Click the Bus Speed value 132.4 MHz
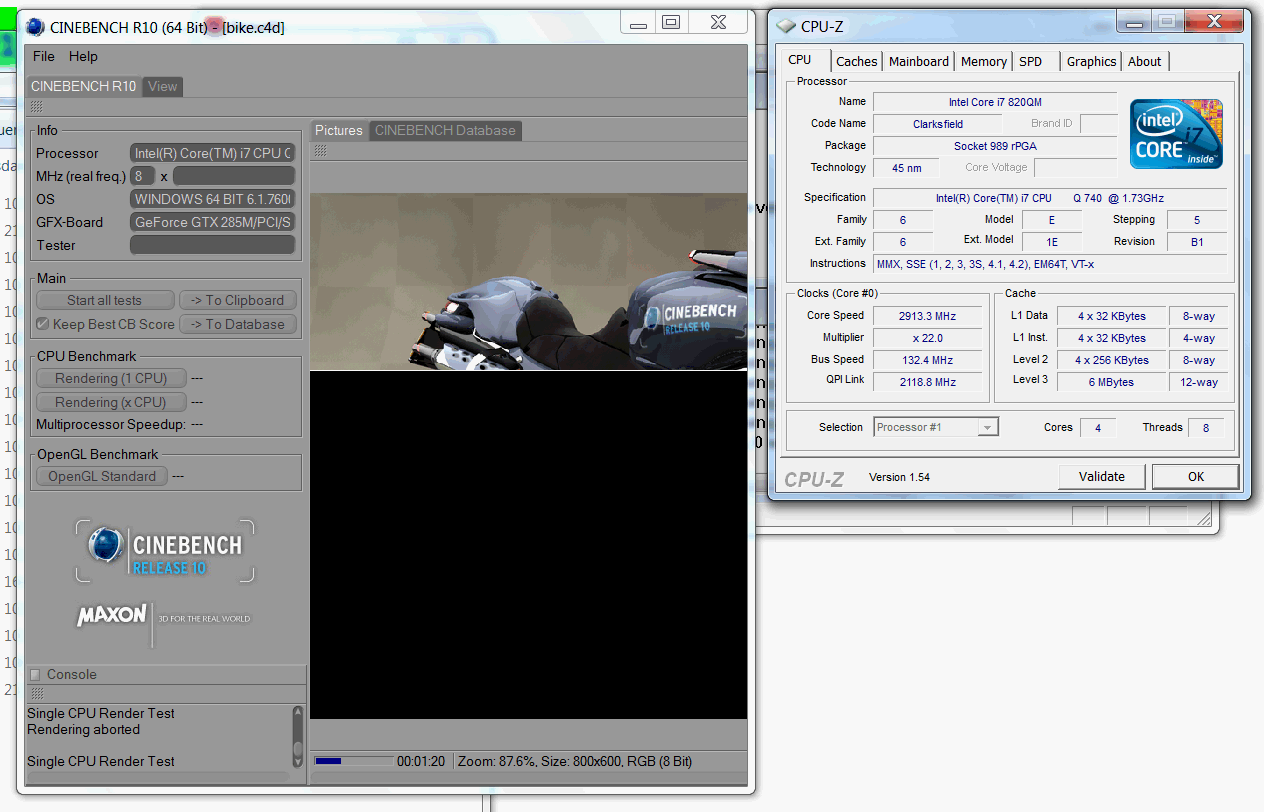The height and width of the screenshot is (812, 1264). click(x=927, y=360)
